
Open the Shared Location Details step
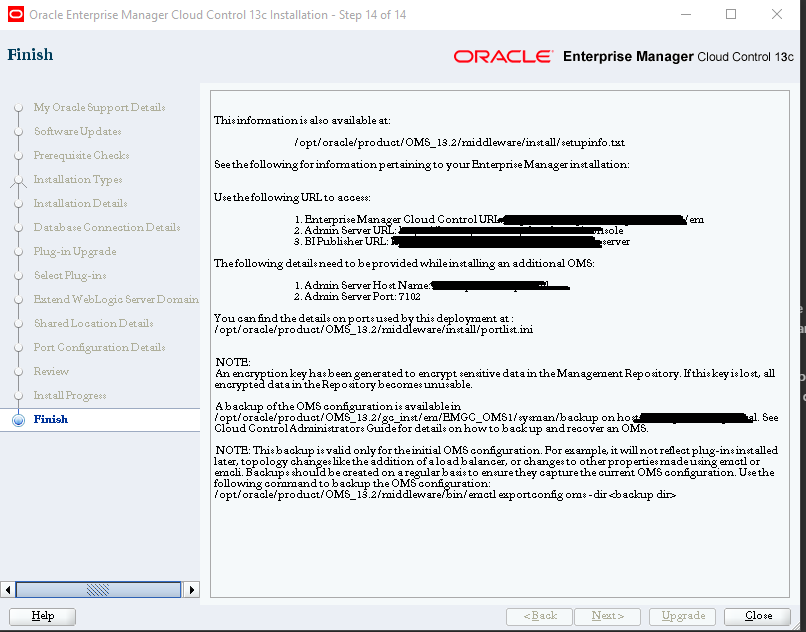pyautogui.click(x=95, y=323)
